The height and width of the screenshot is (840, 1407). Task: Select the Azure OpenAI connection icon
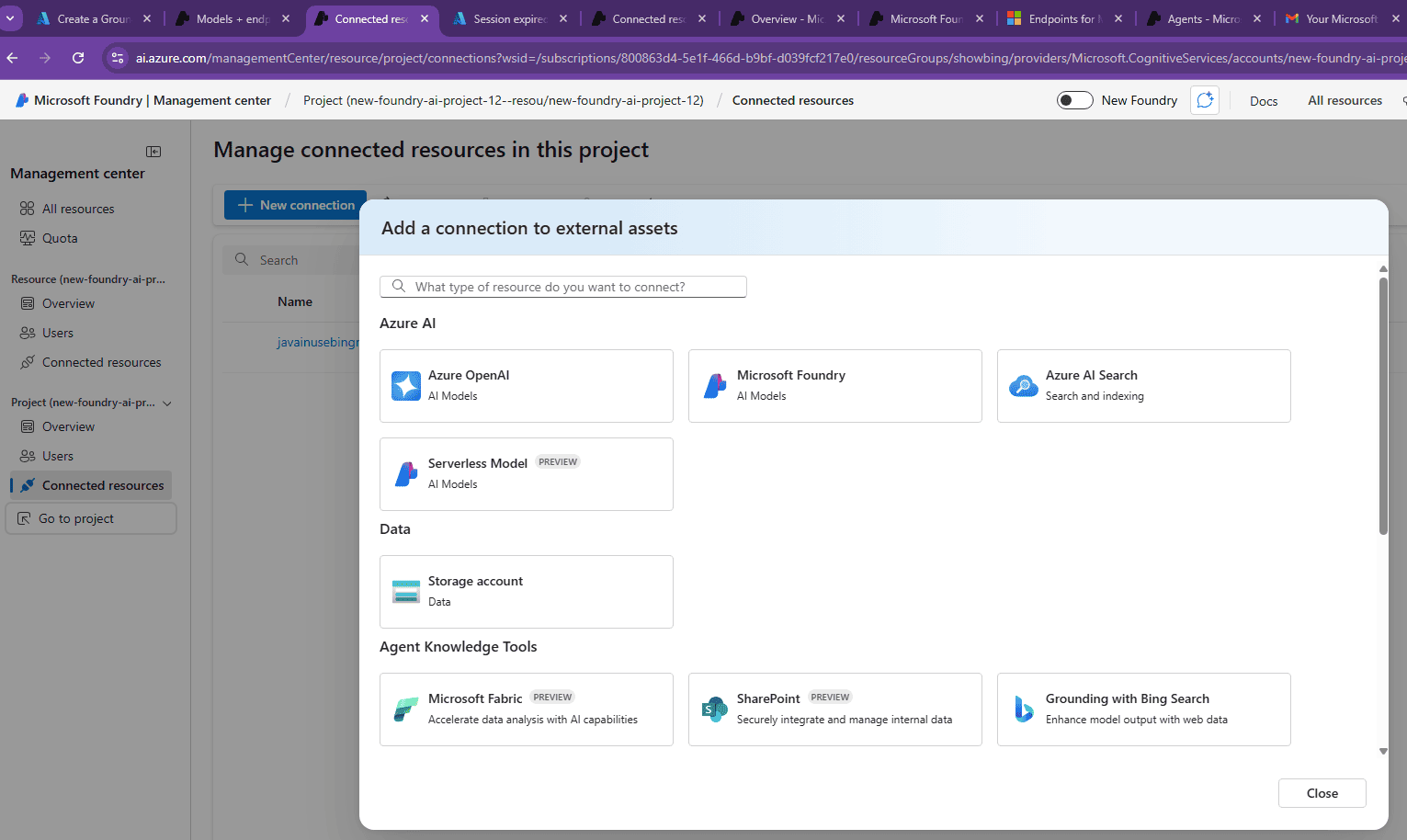pyautogui.click(x=405, y=386)
